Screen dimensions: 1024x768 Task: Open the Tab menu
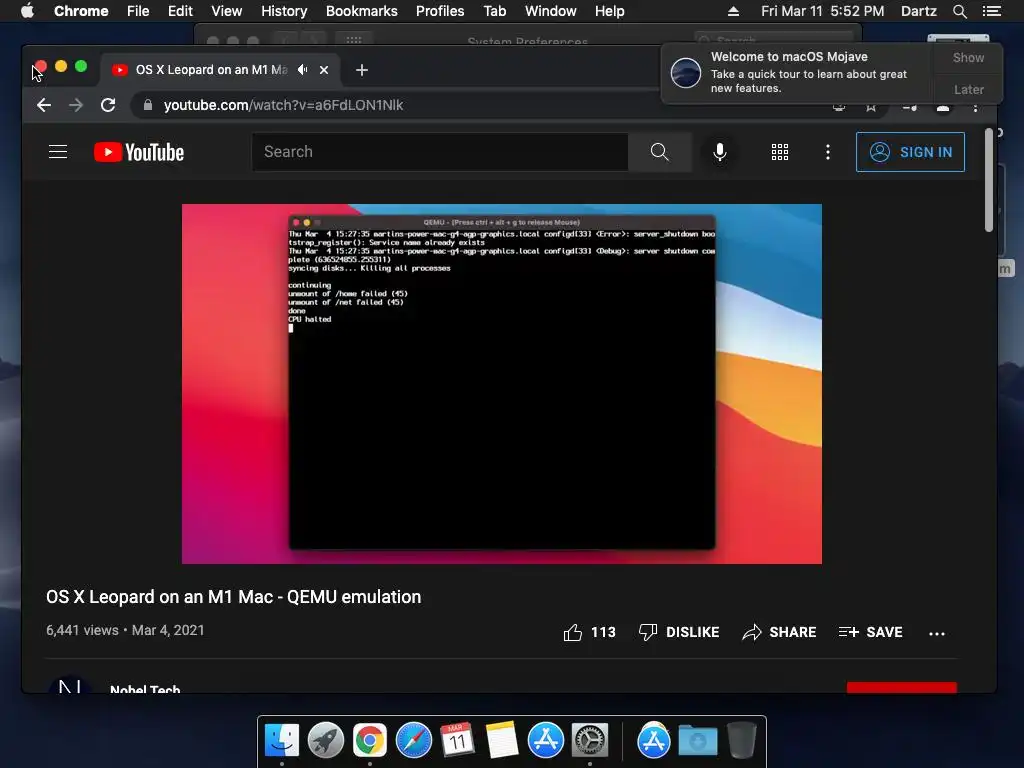tap(494, 11)
